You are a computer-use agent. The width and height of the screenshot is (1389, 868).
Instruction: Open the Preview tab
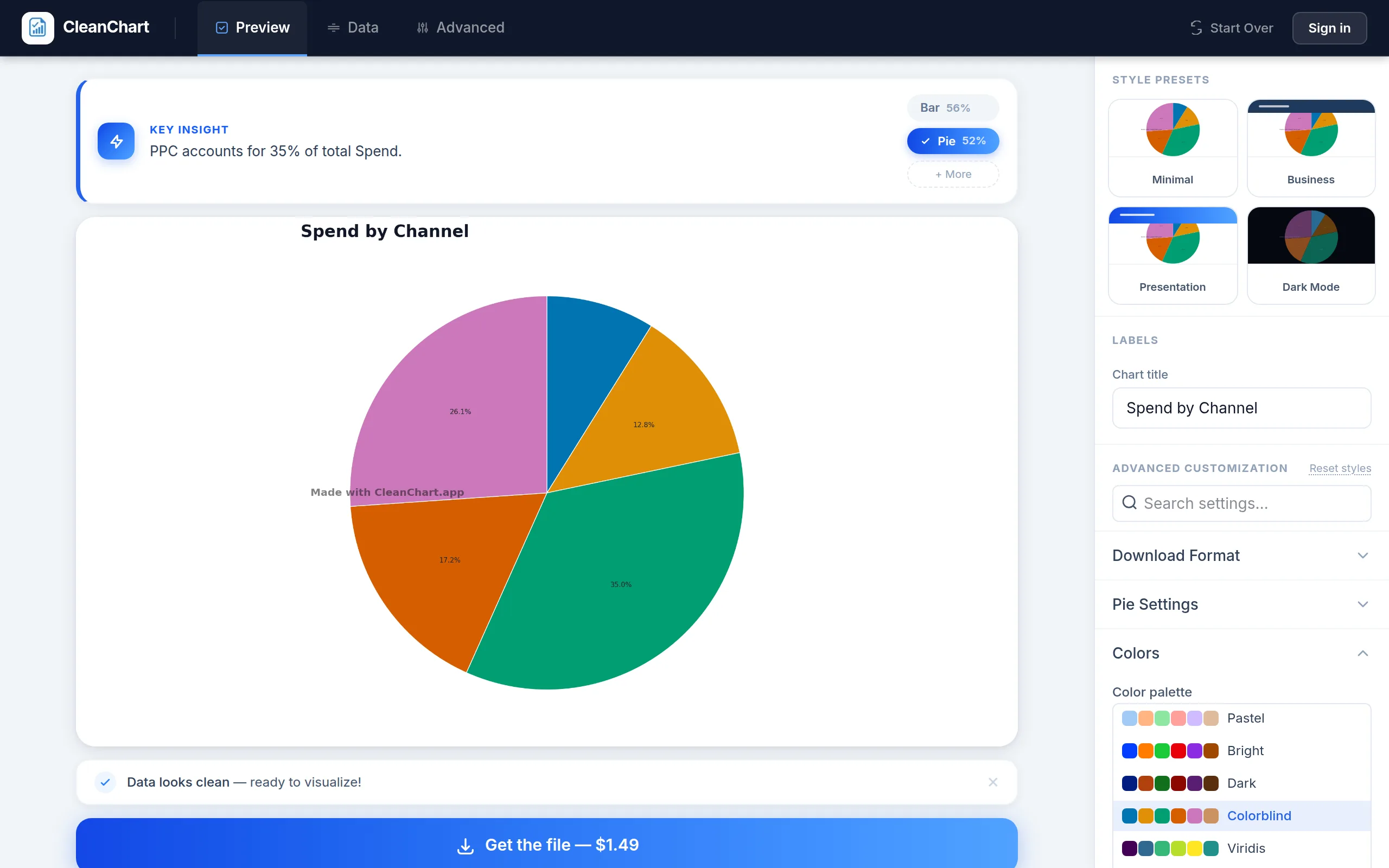[x=252, y=28]
